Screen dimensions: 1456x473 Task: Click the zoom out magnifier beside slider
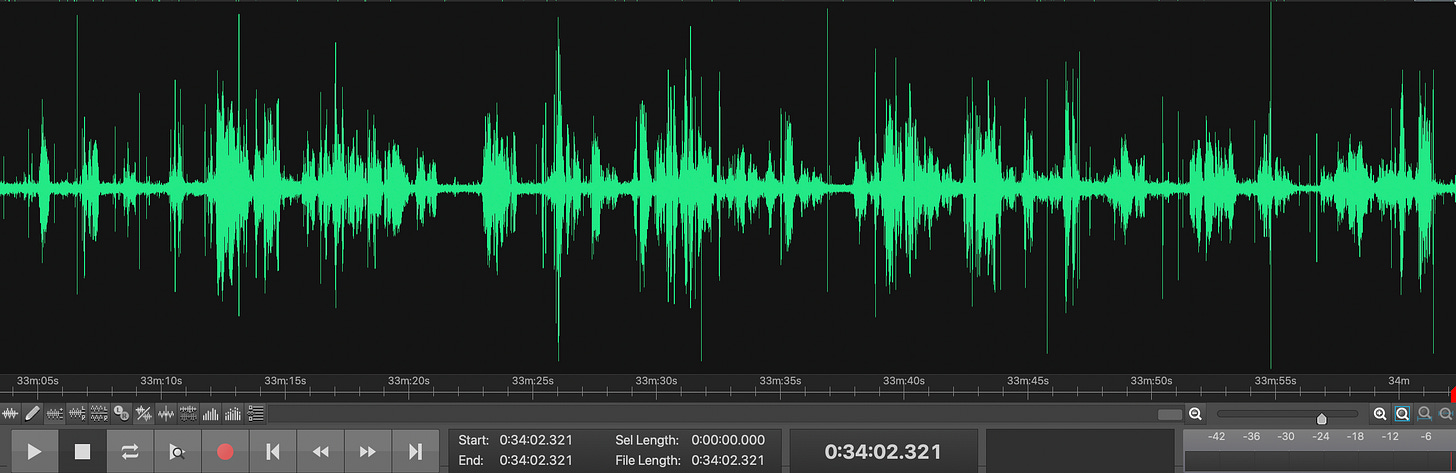(1195, 414)
